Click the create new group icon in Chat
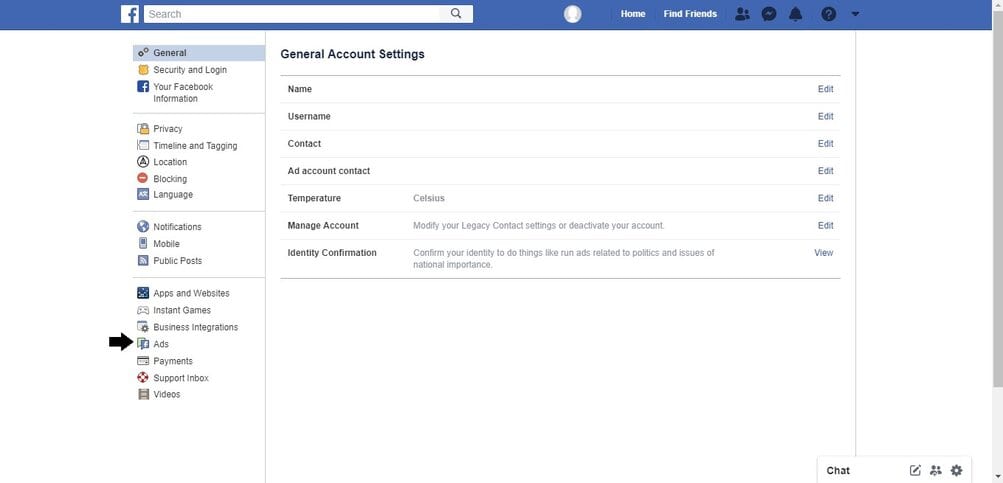The height and width of the screenshot is (483, 1003). [x=936, y=470]
